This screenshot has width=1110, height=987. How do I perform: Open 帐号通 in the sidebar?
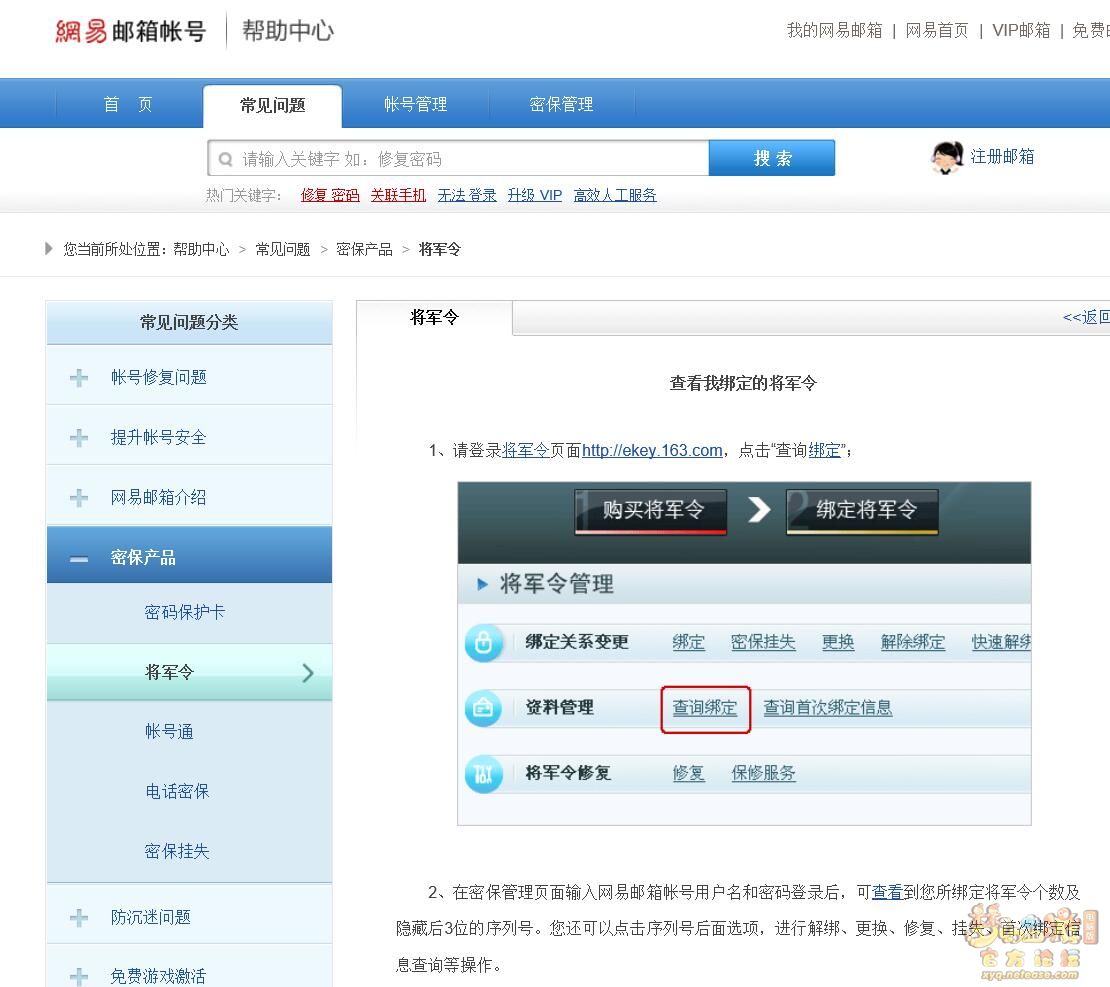click(169, 731)
